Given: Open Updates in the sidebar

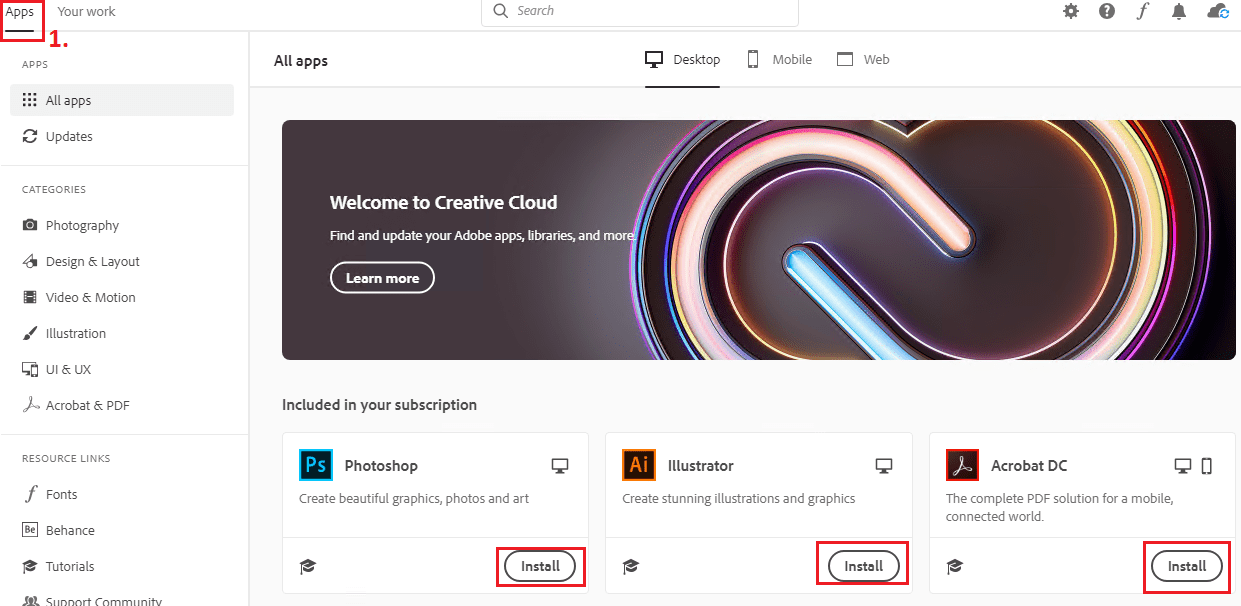Looking at the screenshot, I should [x=69, y=136].
